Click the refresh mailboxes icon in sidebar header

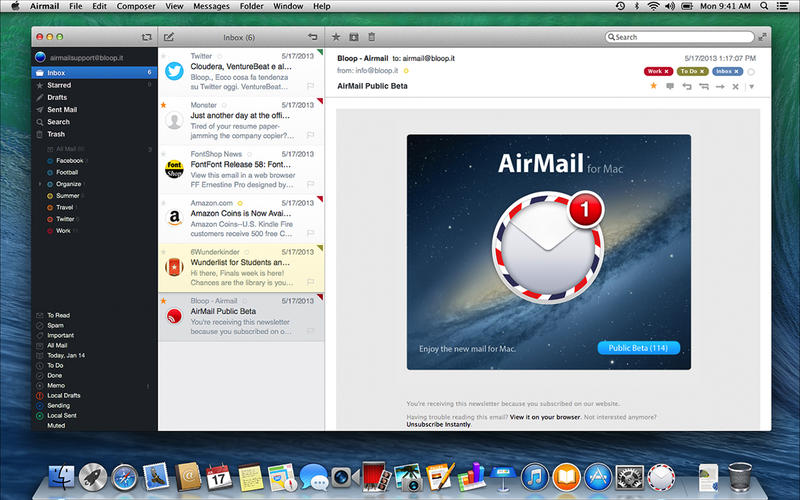147,37
